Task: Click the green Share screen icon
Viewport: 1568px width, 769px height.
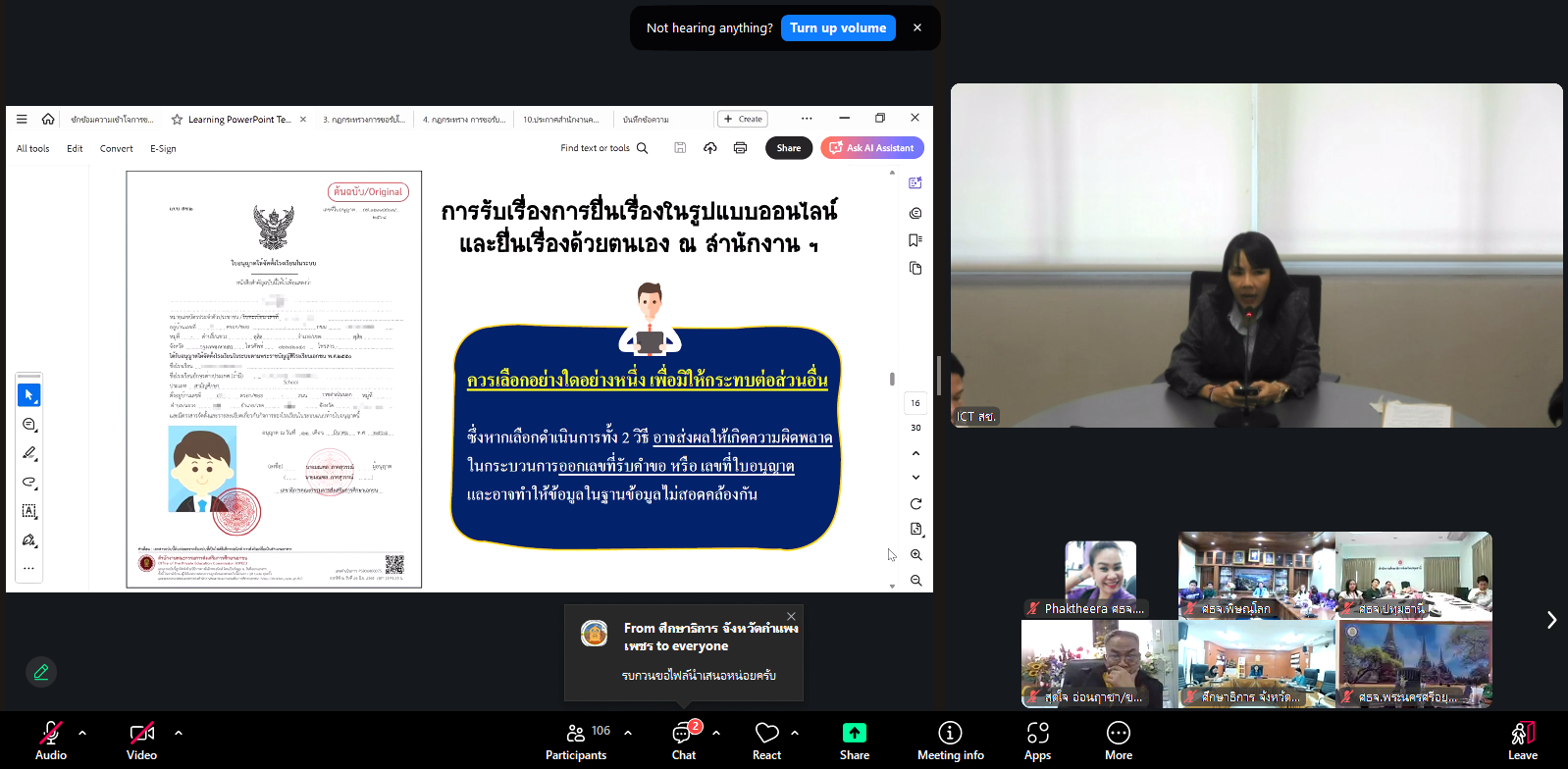Action: (x=854, y=733)
